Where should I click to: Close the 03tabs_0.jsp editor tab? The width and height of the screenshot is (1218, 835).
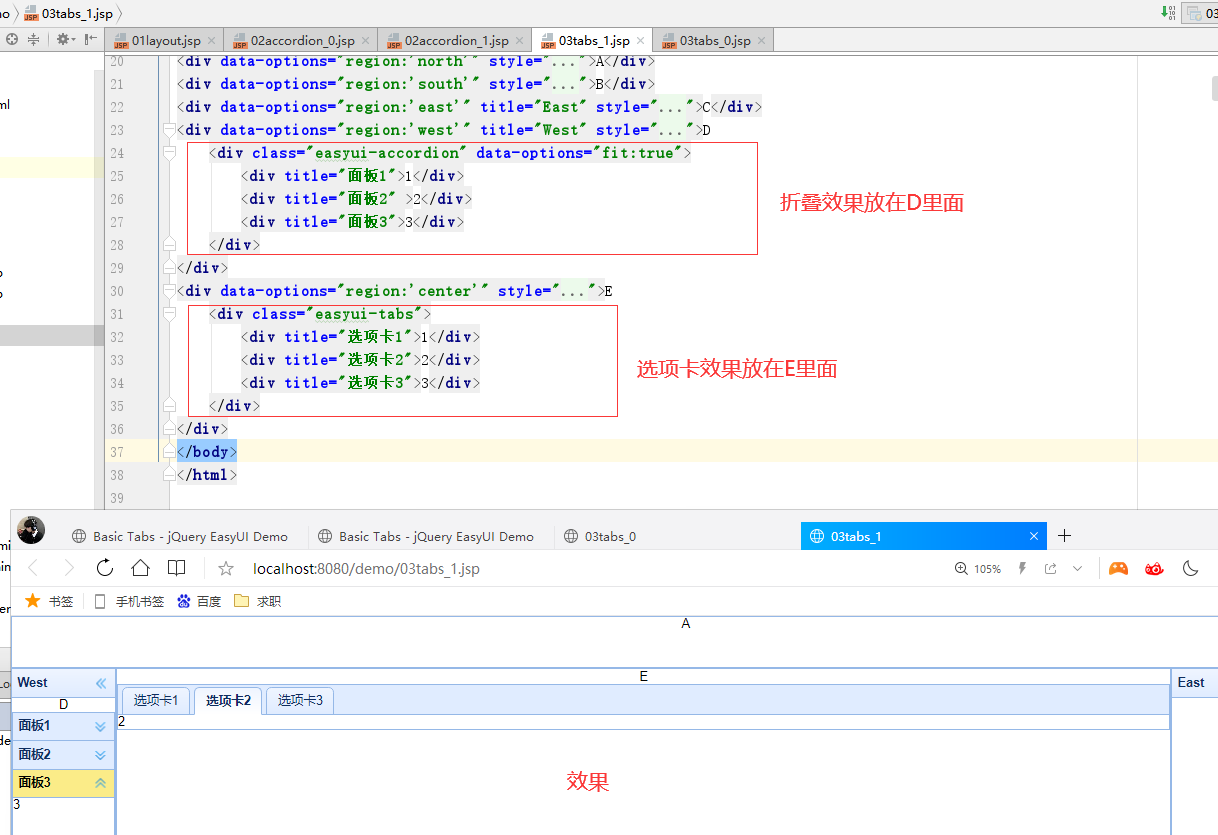coord(762,41)
